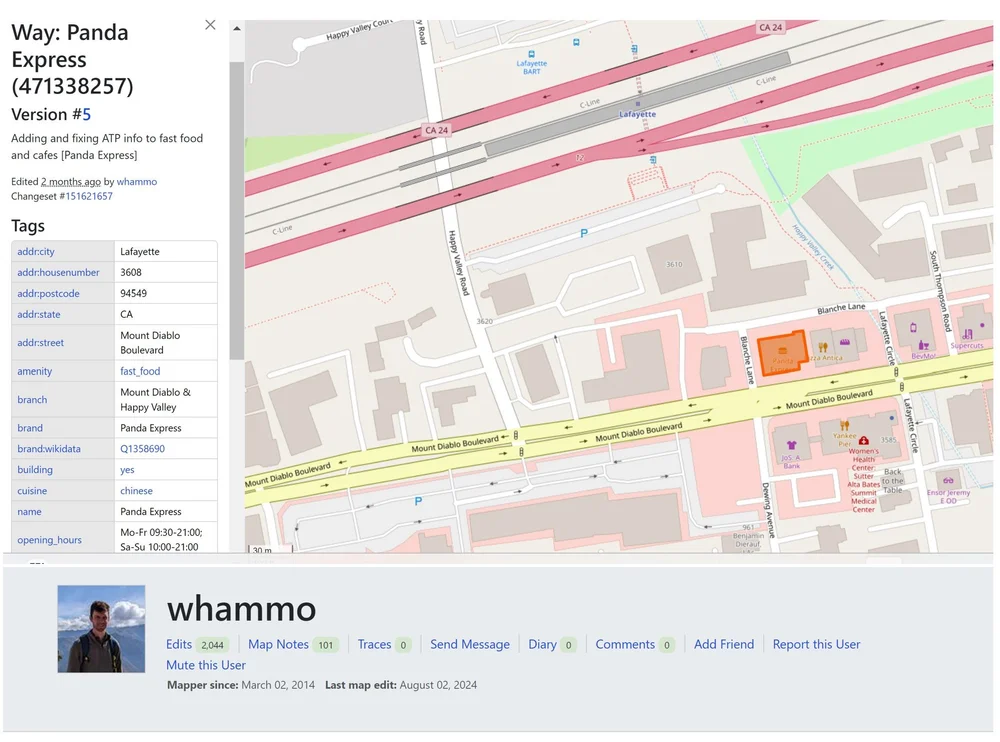Click Report this User
This screenshot has width=1000, height=742.
816,644
